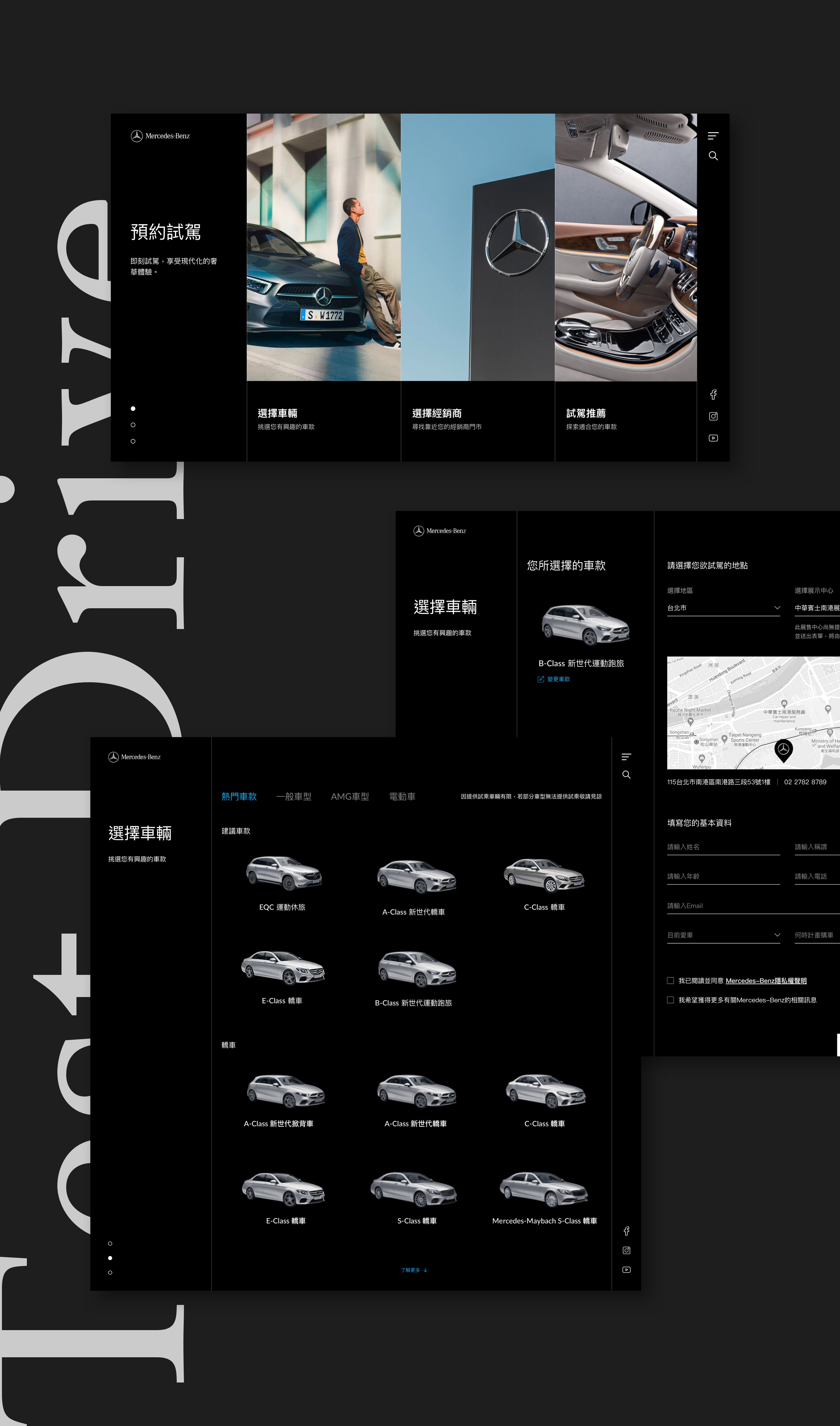Check the Mercedes-Benz privacy agreement box

[x=670, y=980]
